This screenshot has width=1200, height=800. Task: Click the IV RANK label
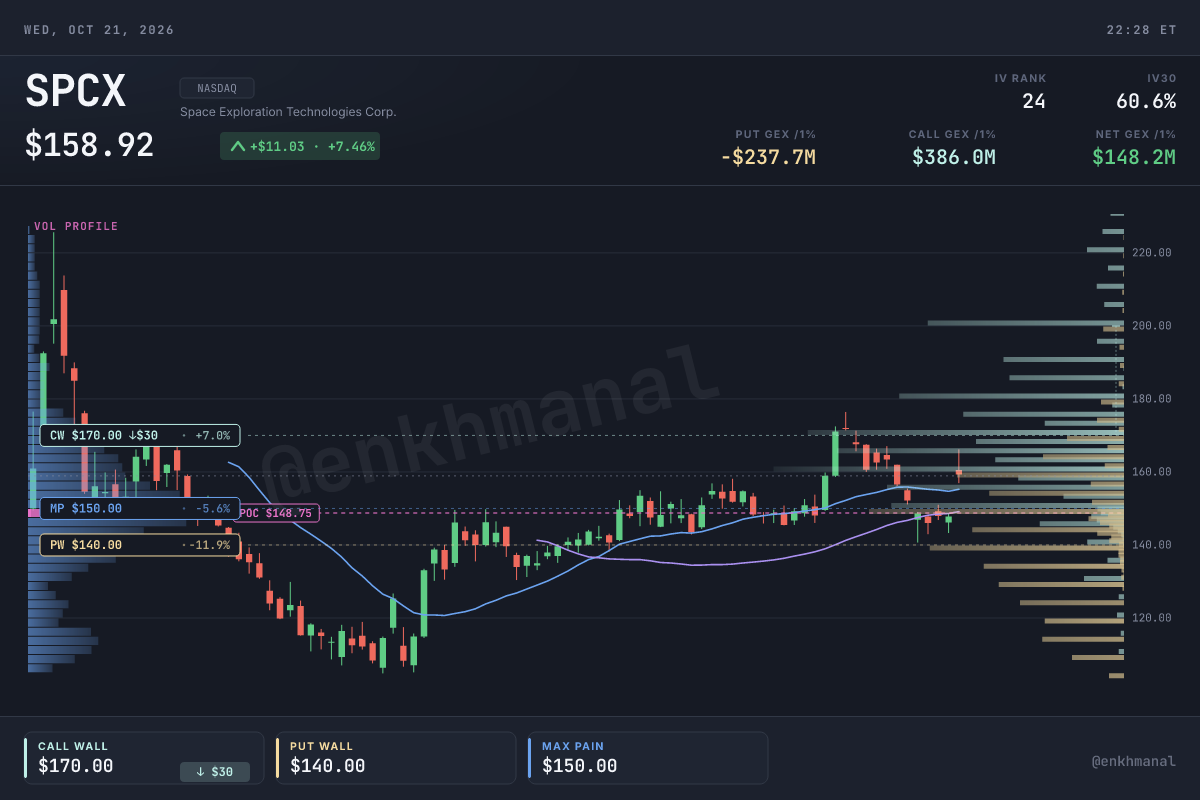click(x=1020, y=78)
